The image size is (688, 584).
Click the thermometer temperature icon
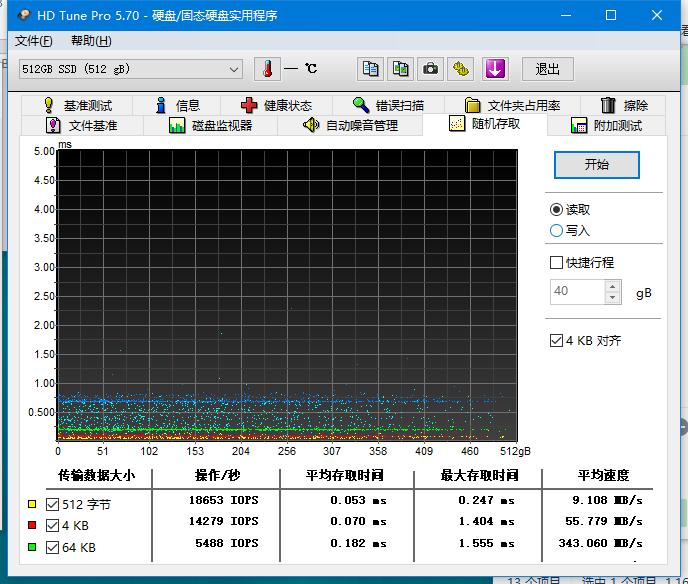[267, 69]
